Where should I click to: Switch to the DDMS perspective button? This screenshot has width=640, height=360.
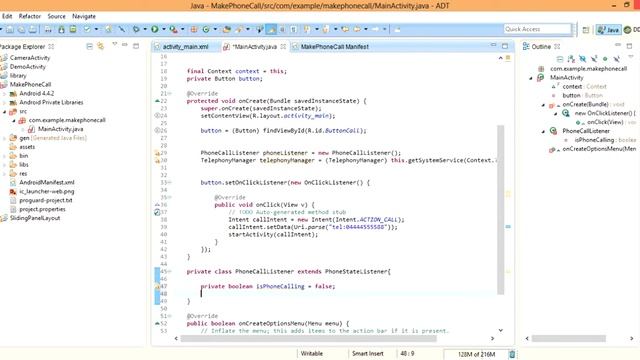pyautogui.click(x=632, y=30)
